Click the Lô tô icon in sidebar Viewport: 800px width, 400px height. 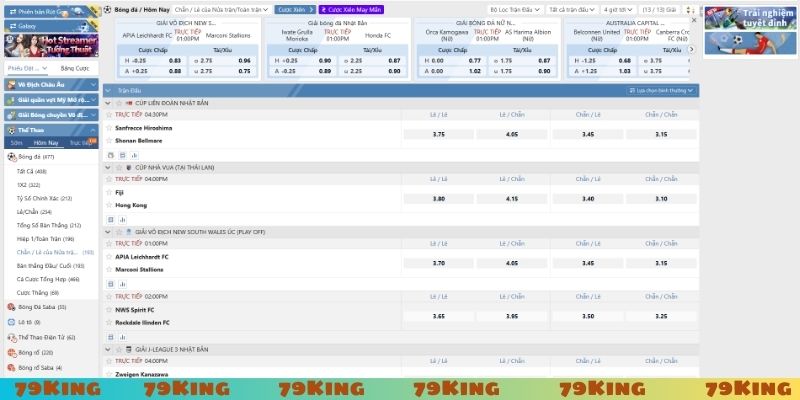click(x=11, y=322)
